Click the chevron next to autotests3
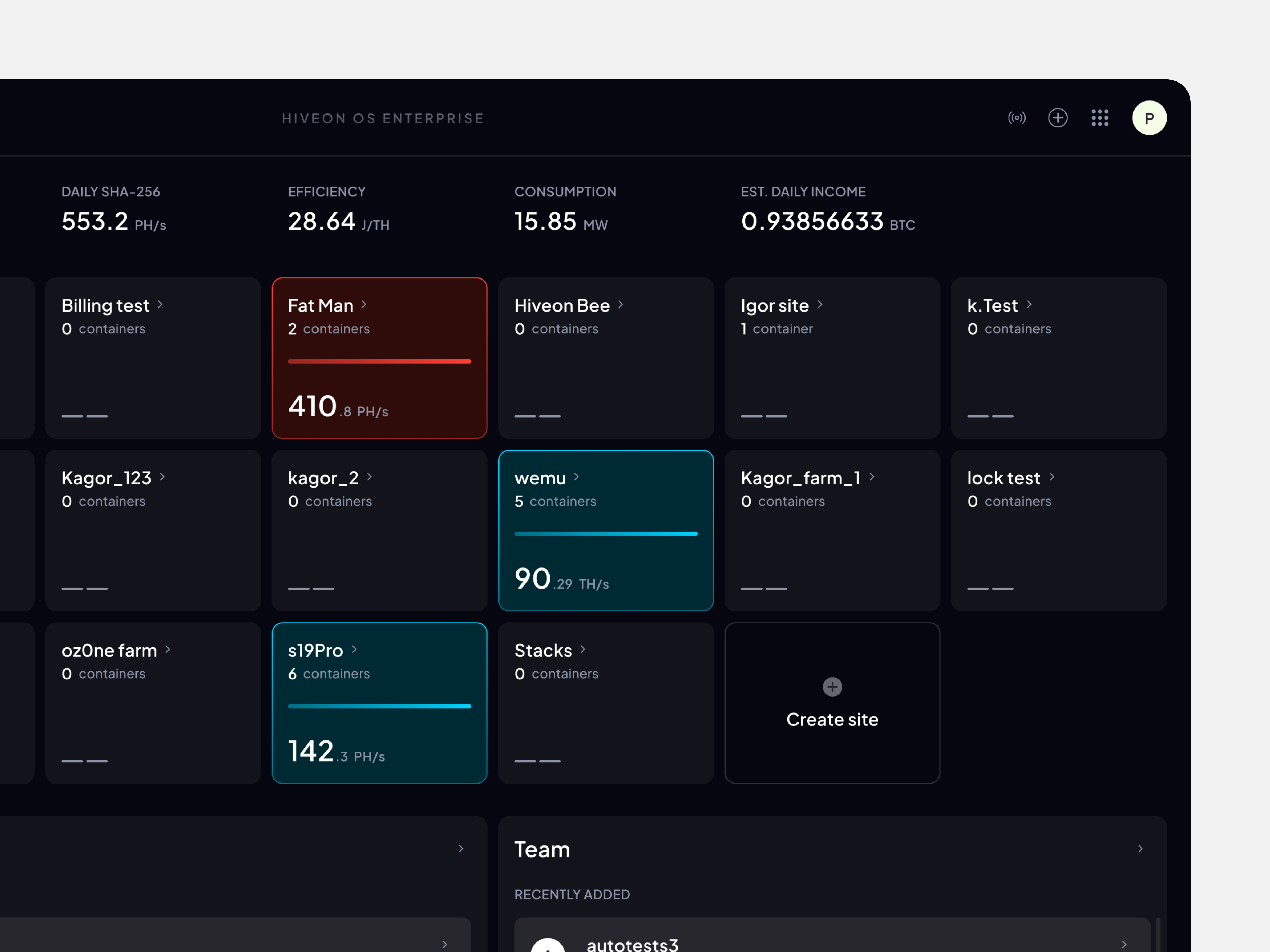The image size is (1270, 952). [x=1124, y=944]
